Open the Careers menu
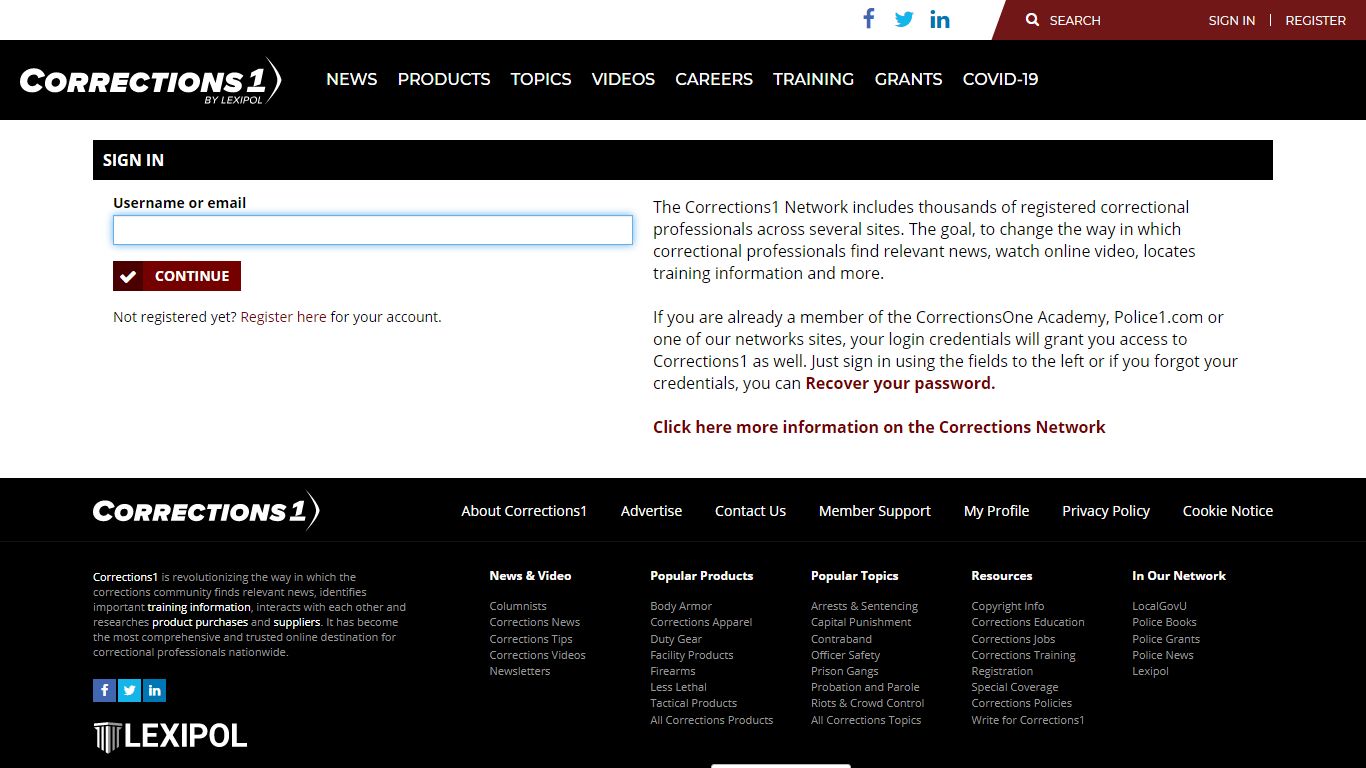This screenshot has height=768, width=1366. pyautogui.click(x=714, y=79)
